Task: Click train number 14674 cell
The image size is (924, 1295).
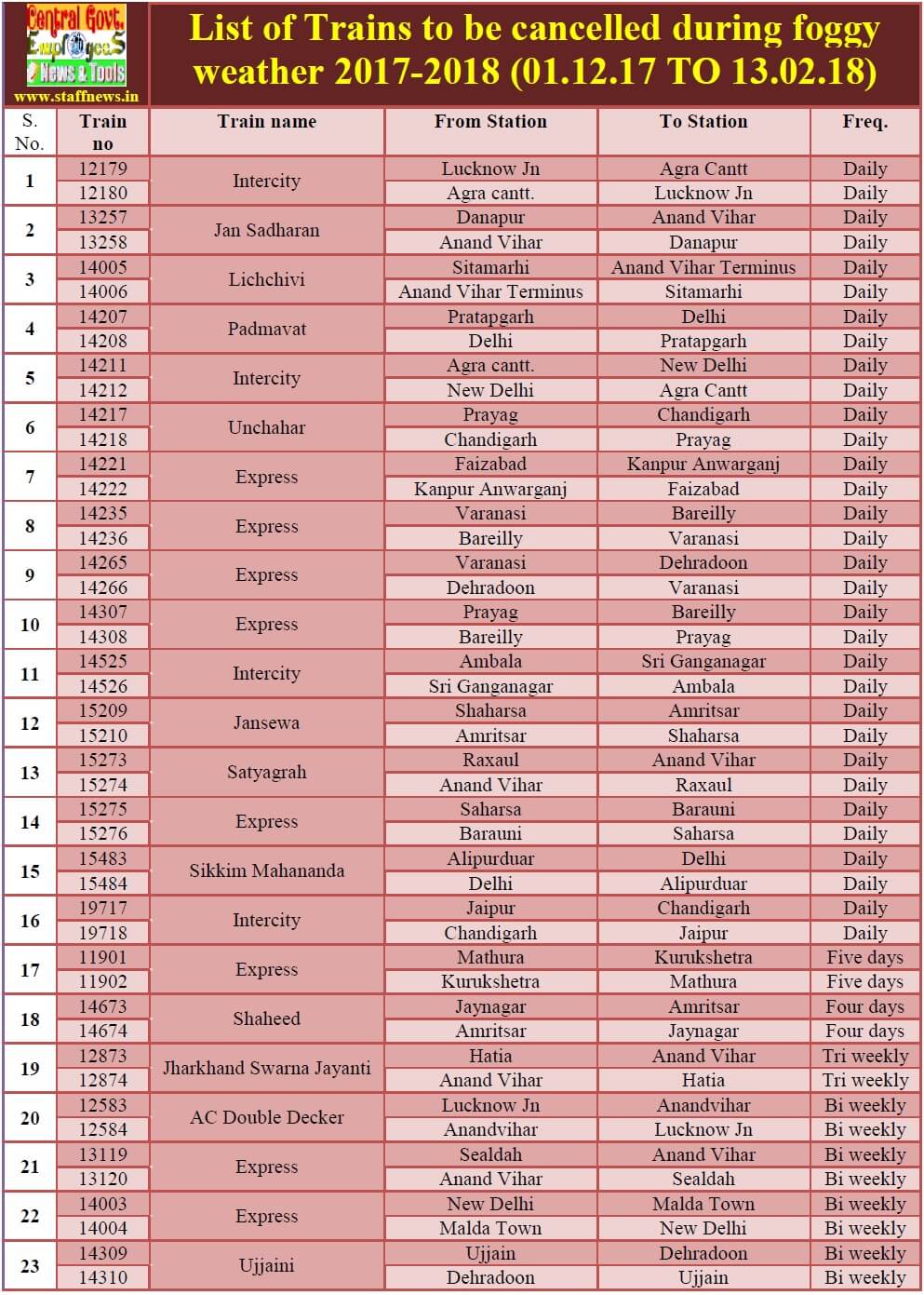Action: click(x=102, y=1032)
